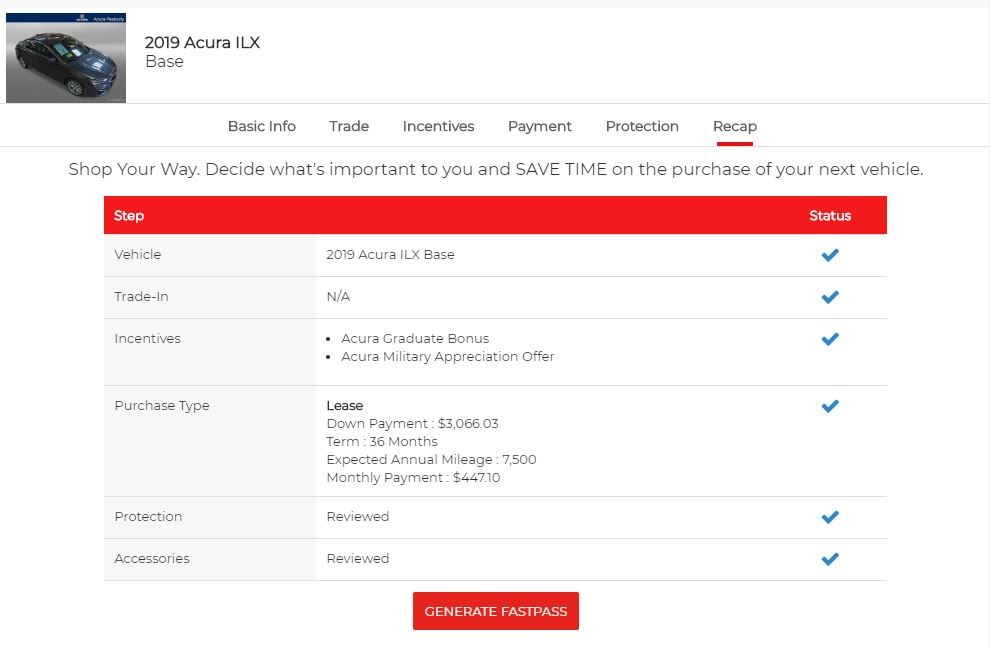Open the Basic Info tab
The width and height of the screenshot is (990, 648).
(261, 126)
